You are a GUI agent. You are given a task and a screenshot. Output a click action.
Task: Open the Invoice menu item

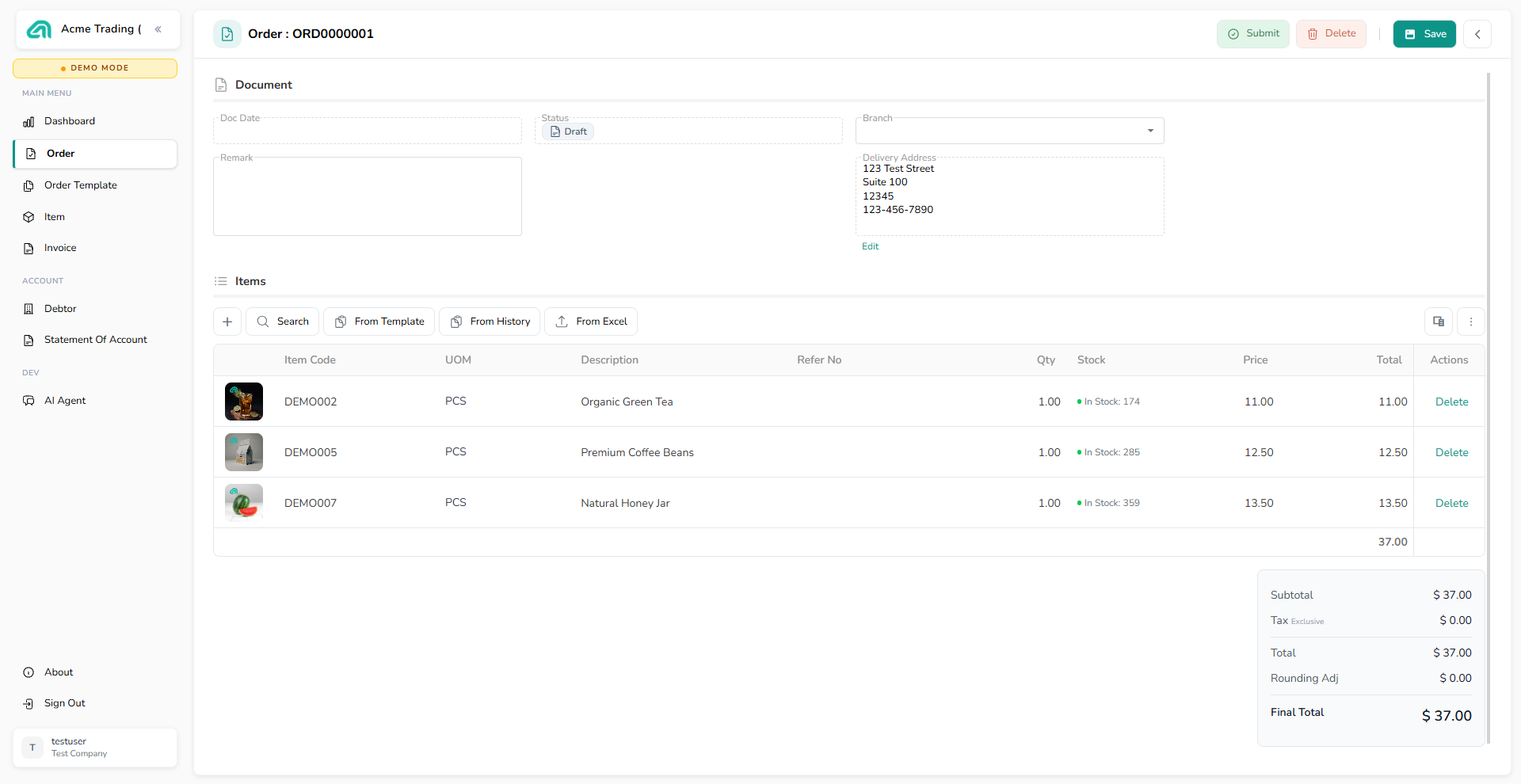coord(95,248)
